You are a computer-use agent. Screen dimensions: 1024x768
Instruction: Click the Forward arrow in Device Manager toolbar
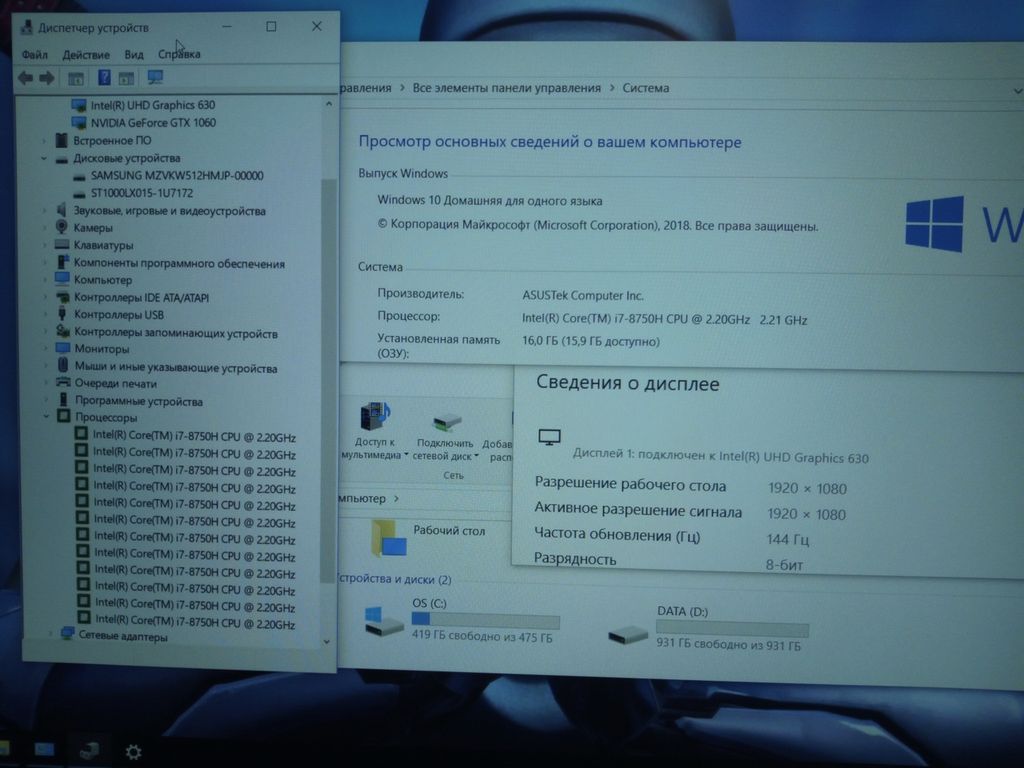[46, 78]
